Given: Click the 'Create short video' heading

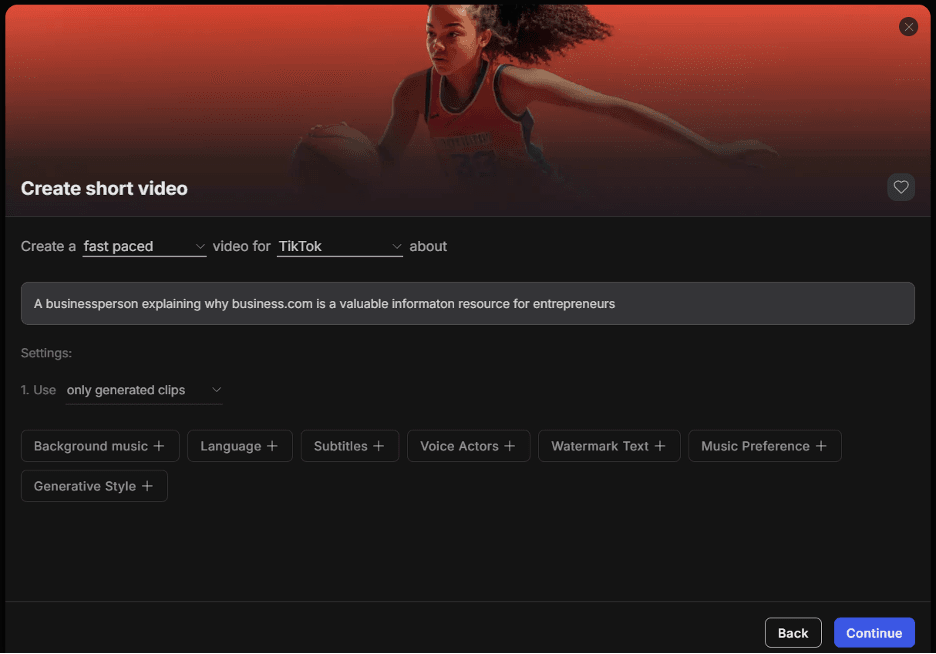Looking at the screenshot, I should pos(104,188).
